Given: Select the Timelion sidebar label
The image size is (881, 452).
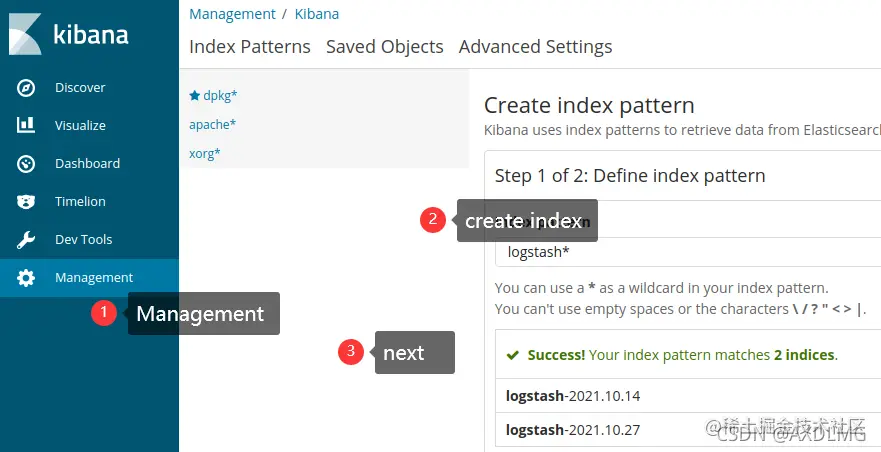Looking at the screenshot, I should 80,202.
